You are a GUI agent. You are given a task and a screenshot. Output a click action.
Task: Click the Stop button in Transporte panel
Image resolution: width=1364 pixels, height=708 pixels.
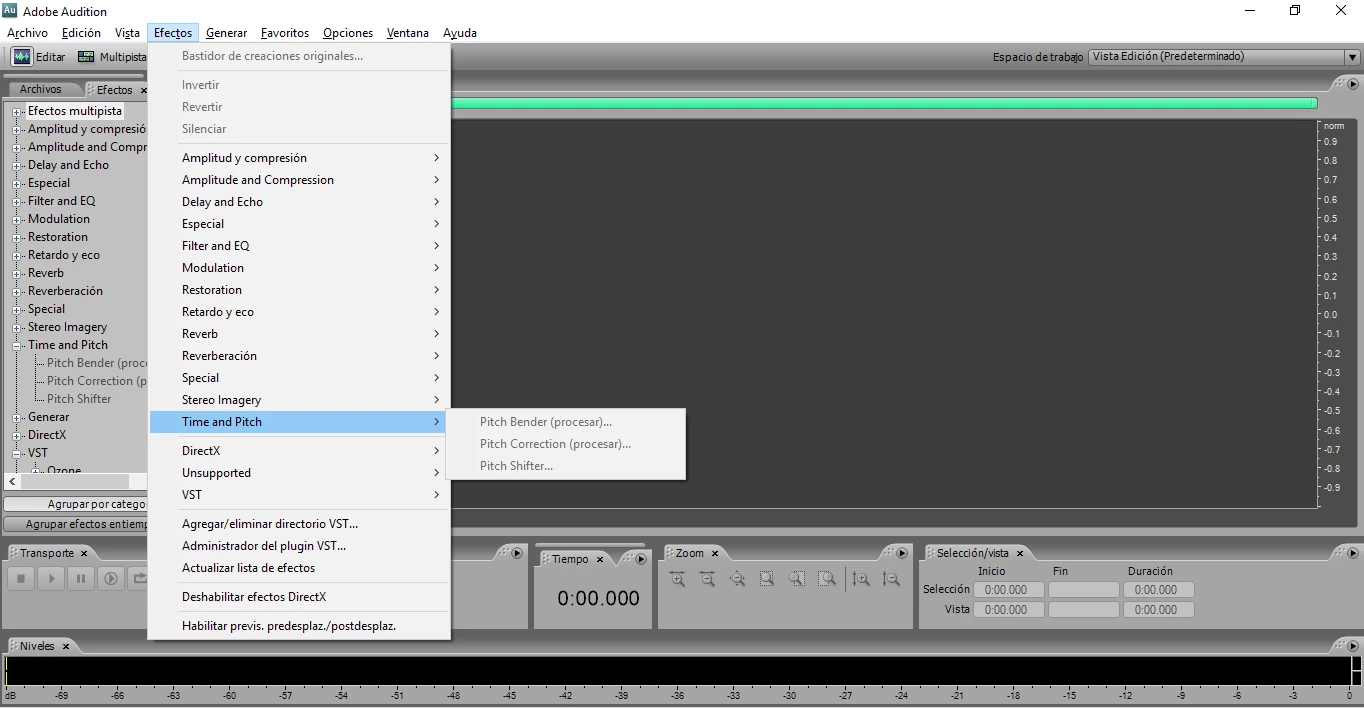pos(20,578)
